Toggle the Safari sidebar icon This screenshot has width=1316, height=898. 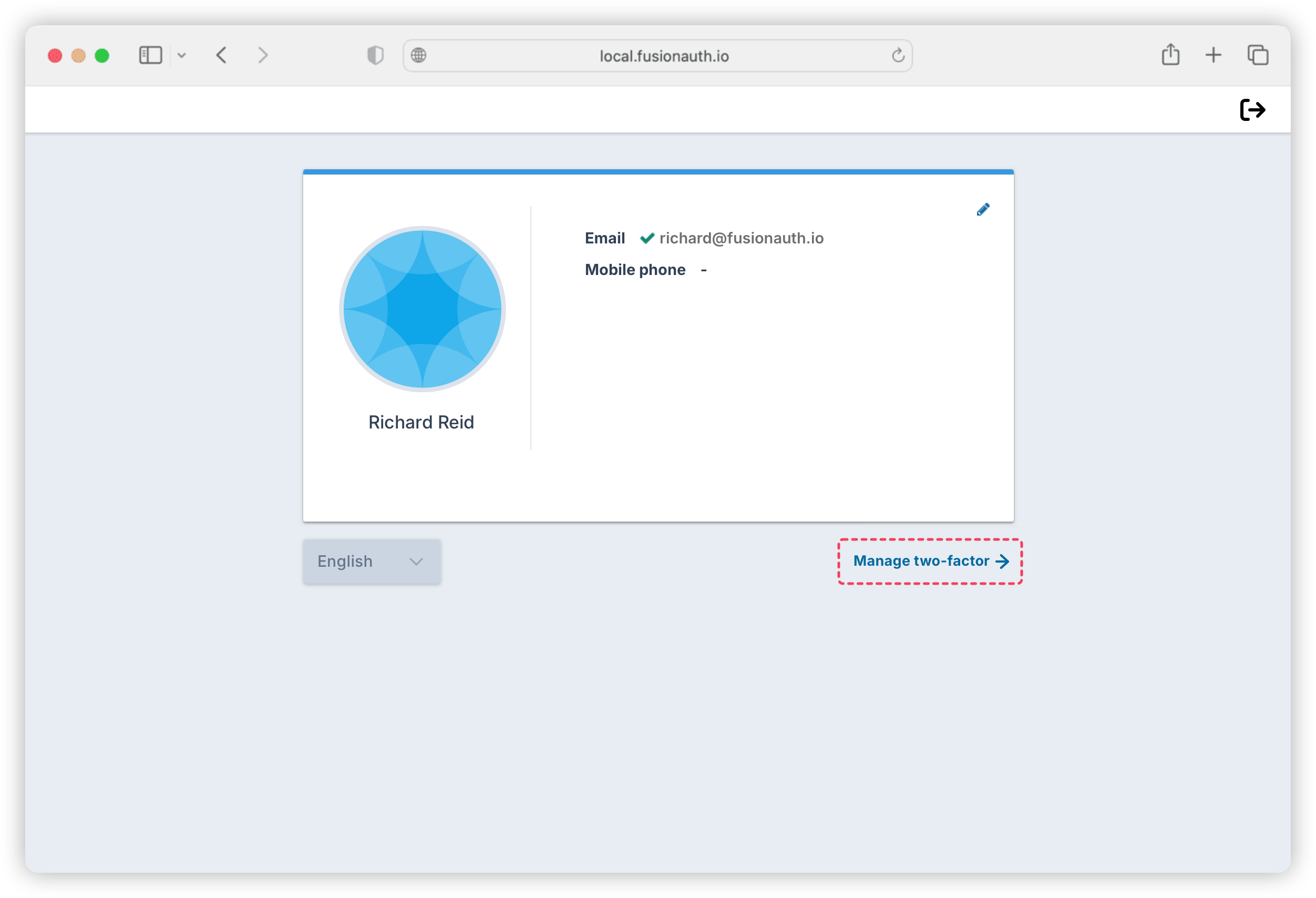(151, 56)
